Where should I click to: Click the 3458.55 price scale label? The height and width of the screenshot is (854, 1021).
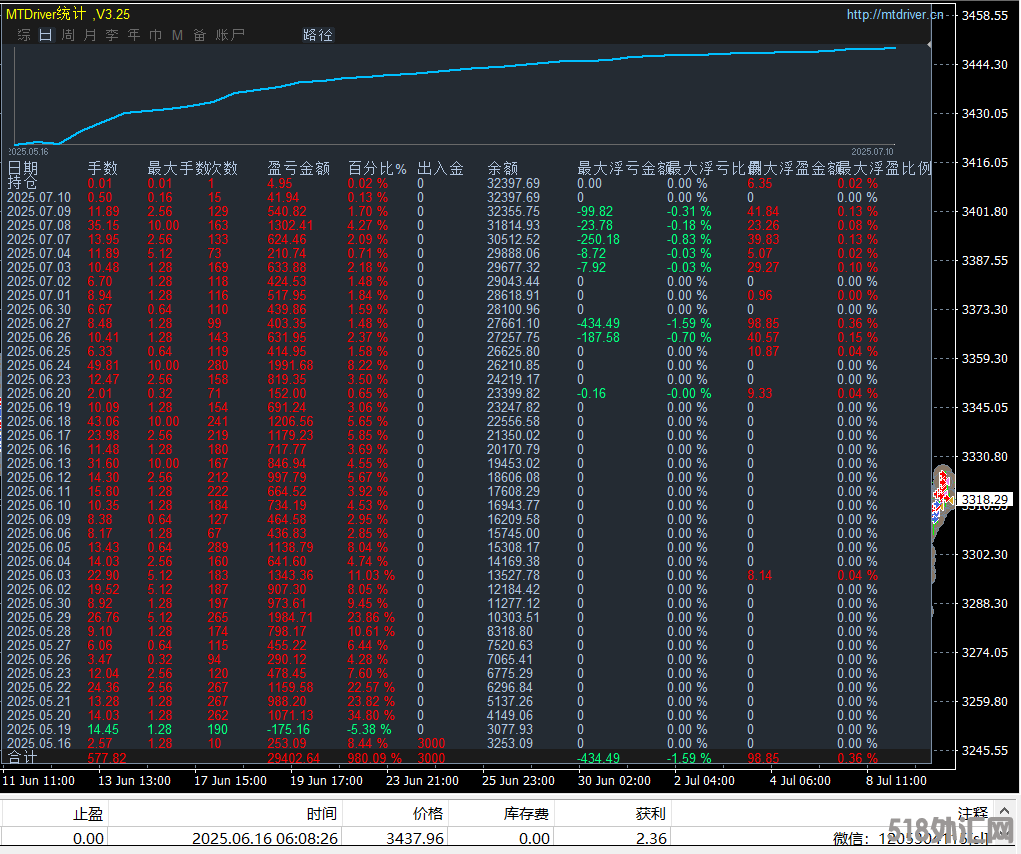click(985, 15)
